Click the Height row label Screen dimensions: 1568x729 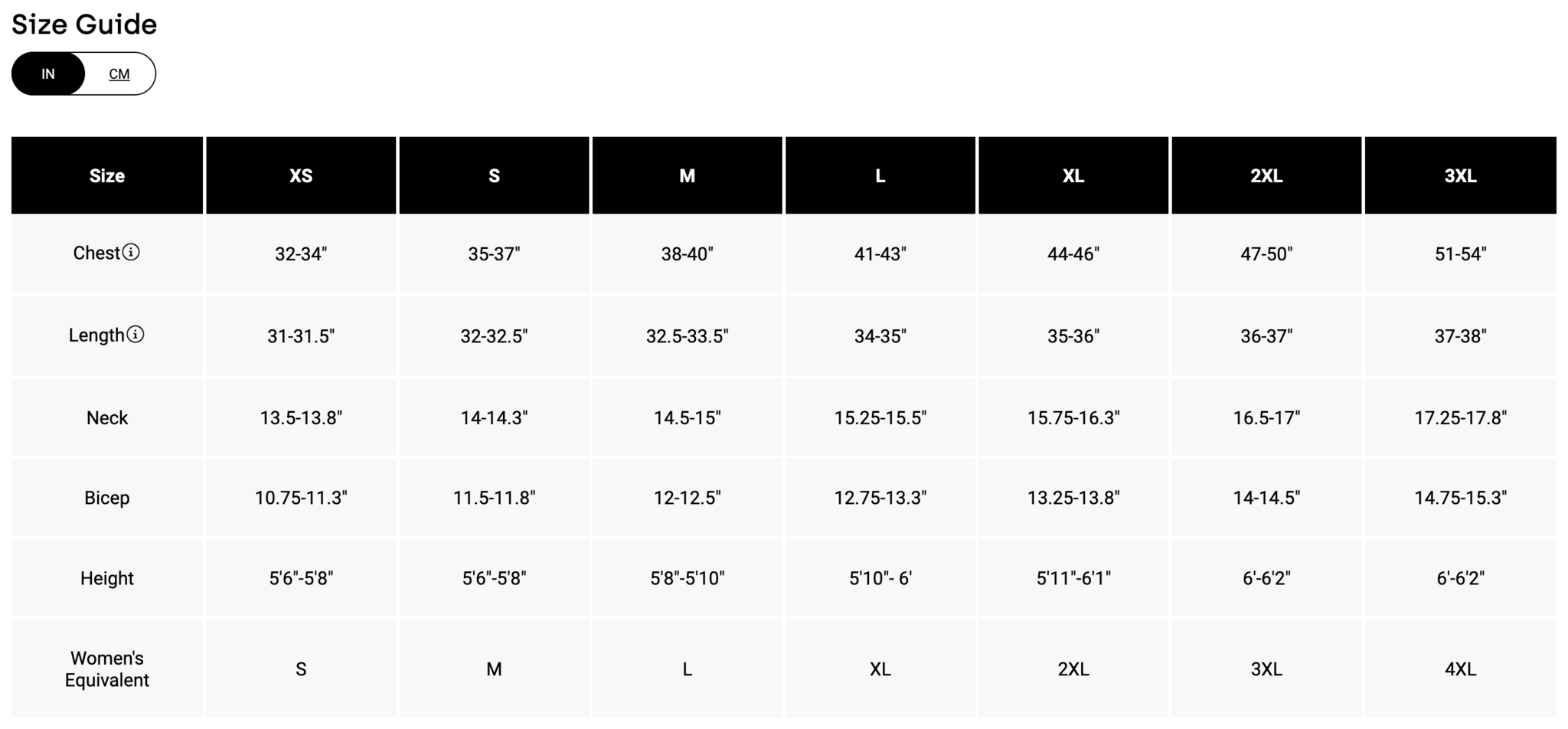point(107,578)
